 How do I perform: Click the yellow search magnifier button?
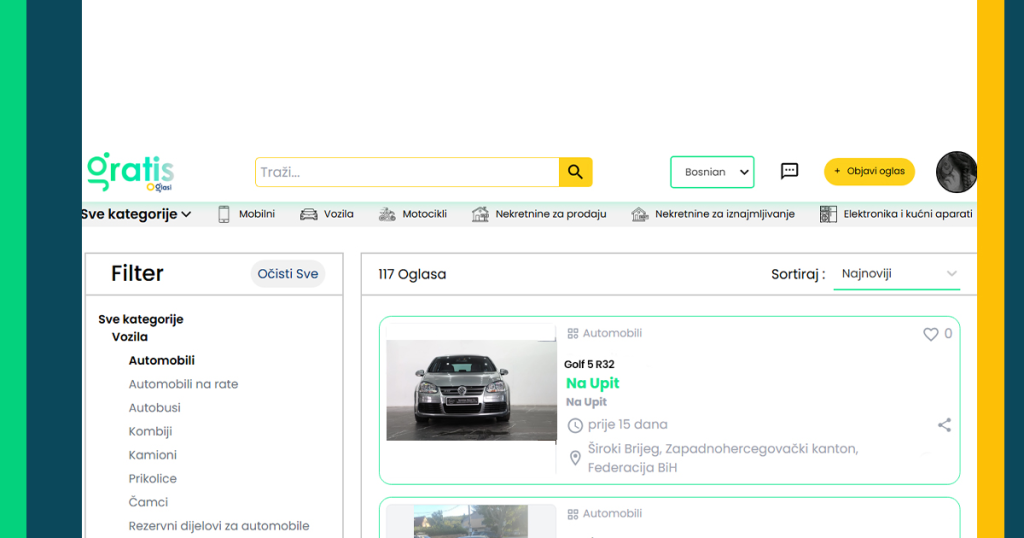coord(575,172)
